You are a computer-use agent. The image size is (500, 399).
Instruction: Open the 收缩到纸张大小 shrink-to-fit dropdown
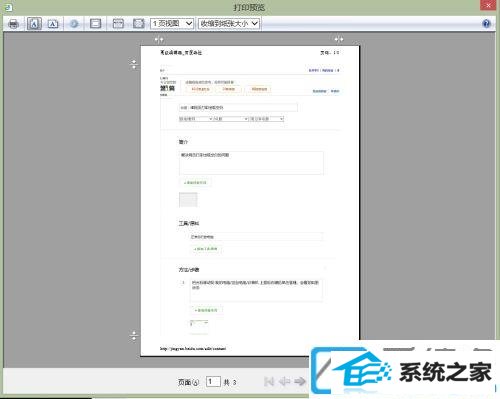pyautogui.click(x=229, y=24)
